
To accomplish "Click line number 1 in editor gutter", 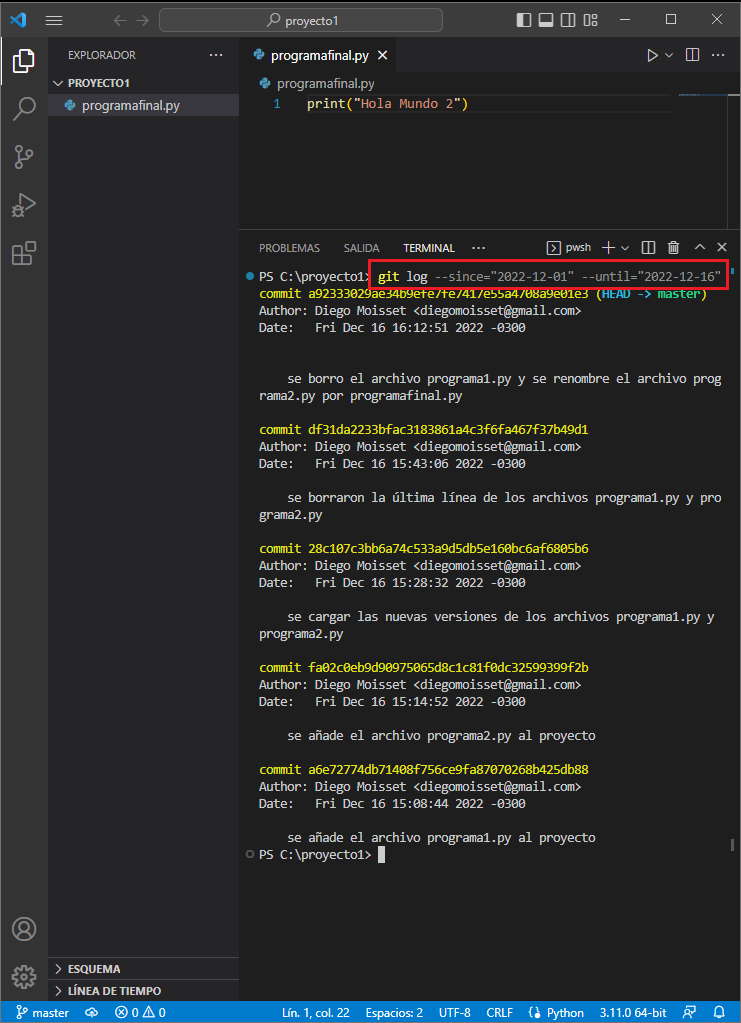I will (x=277, y=104).
